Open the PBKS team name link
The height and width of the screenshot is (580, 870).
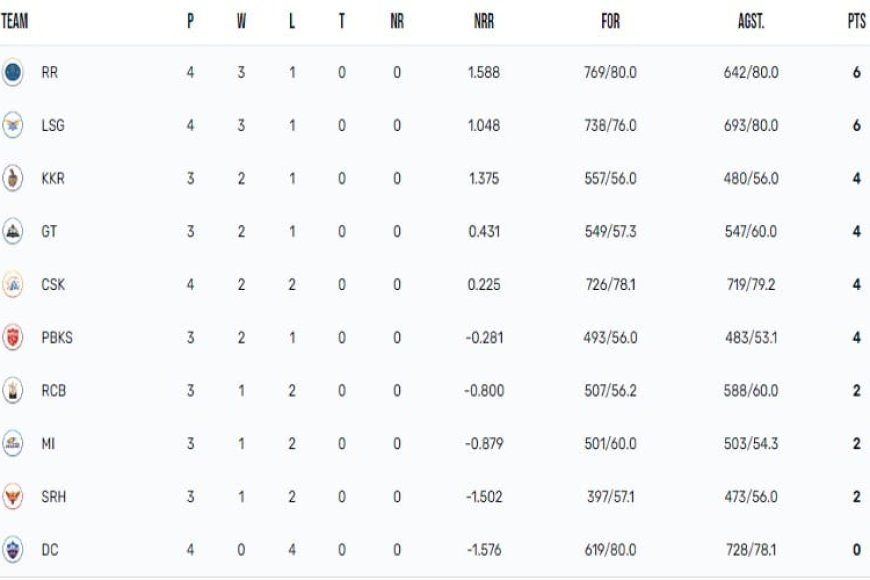57,337
